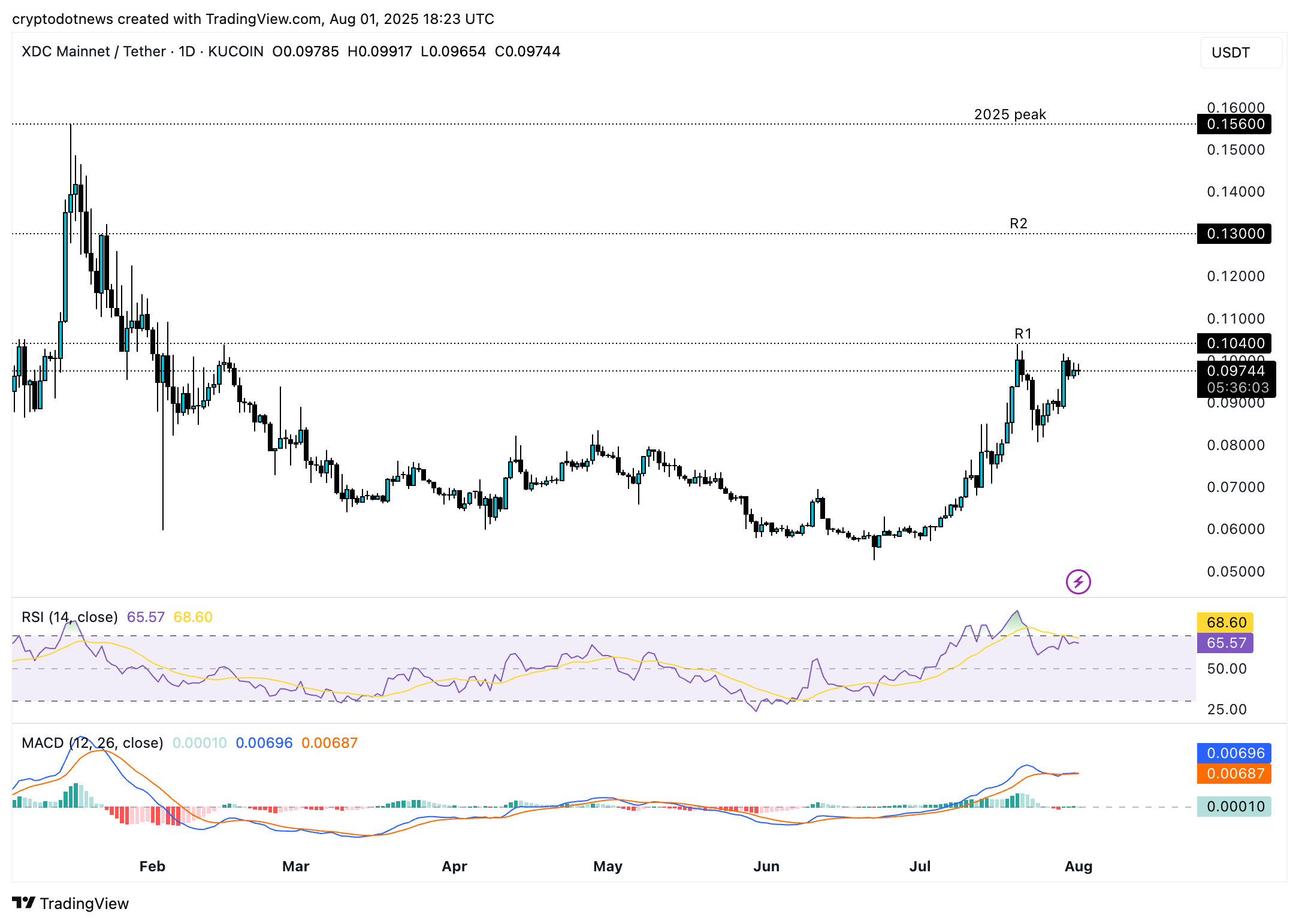Screen dimensions: 1299x924
Task: Click the Aug label on time axis
Action: coord(1078,866)
